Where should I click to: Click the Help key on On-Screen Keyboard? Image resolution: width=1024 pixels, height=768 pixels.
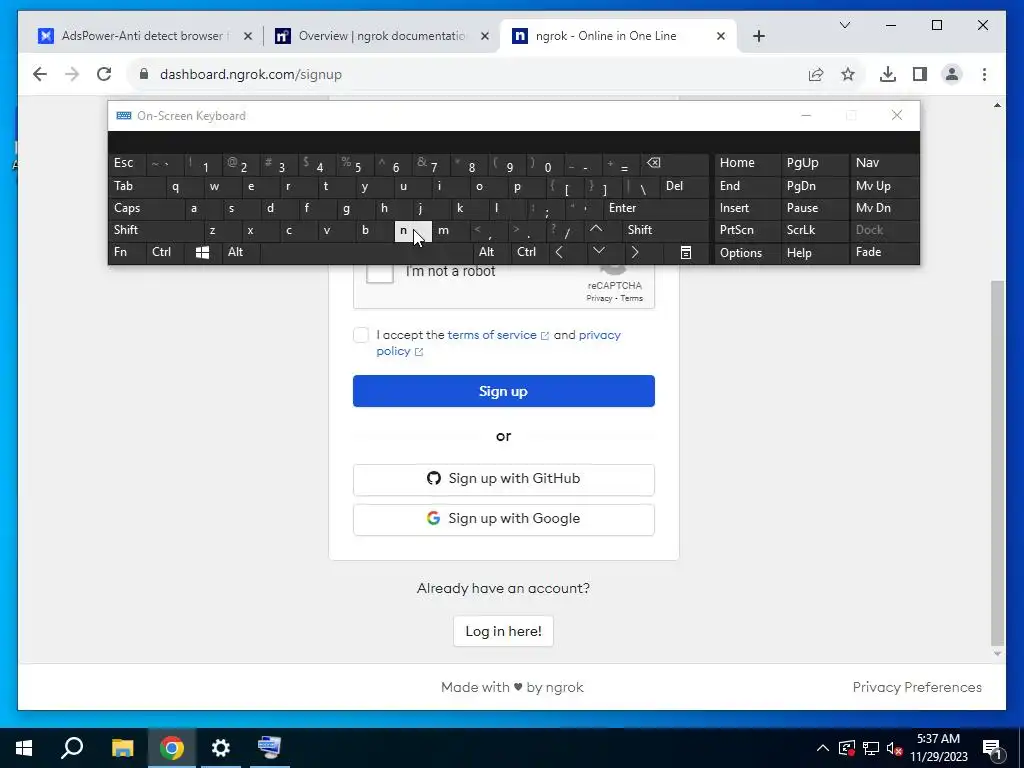click(x=814, y=252)
